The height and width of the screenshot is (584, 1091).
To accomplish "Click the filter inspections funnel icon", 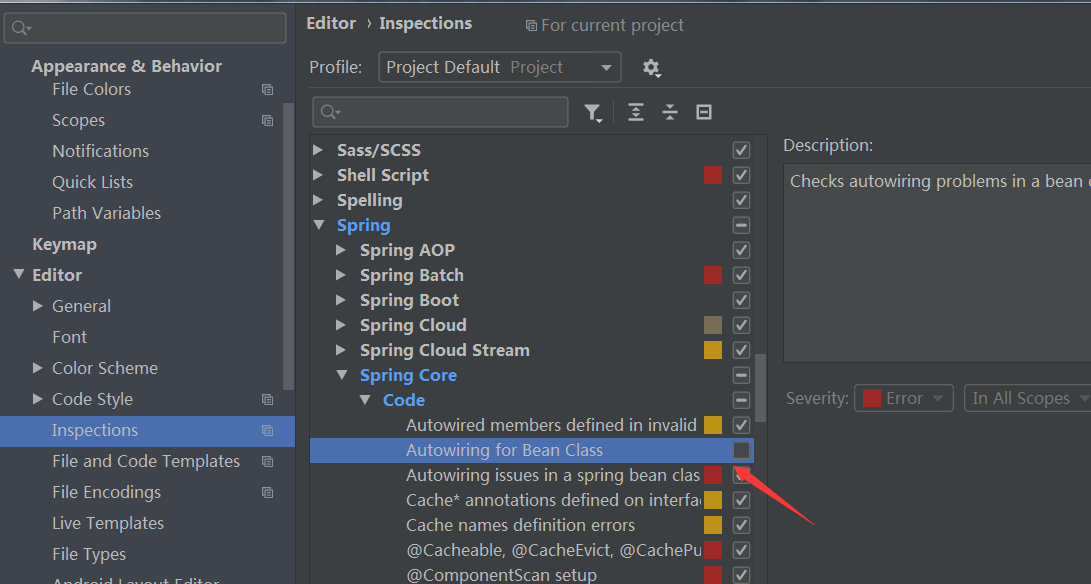I will [593, 113].
